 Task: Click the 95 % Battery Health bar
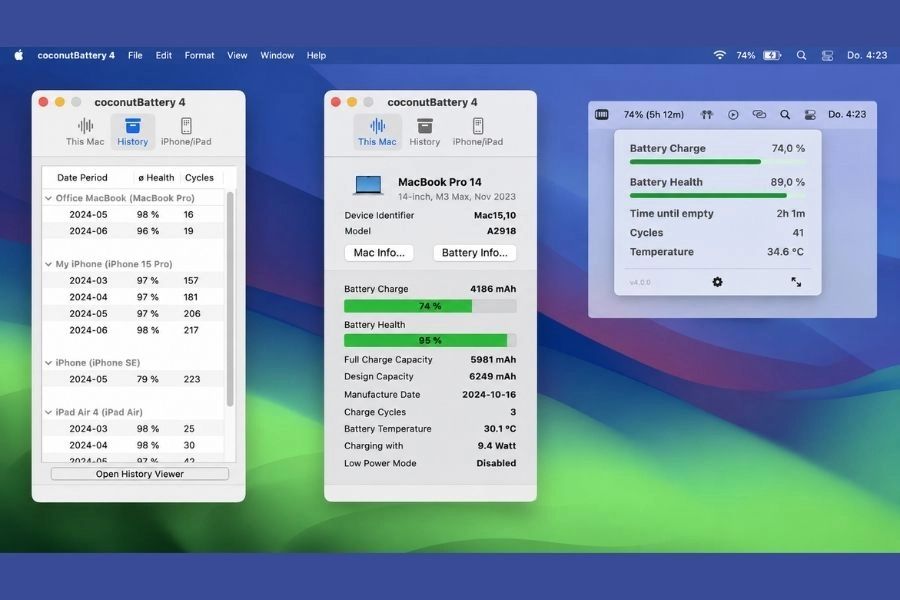[x=430, y=340]
